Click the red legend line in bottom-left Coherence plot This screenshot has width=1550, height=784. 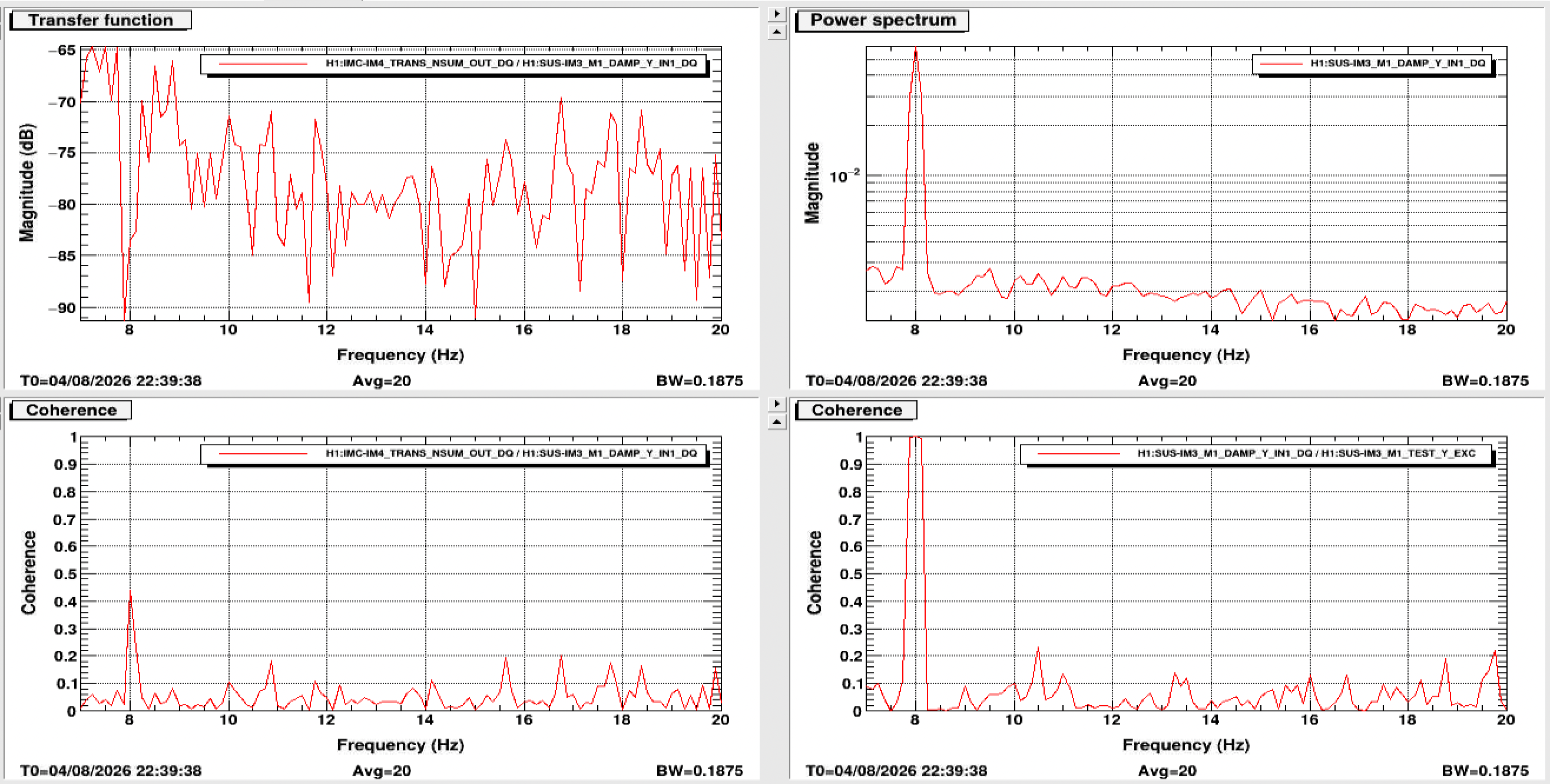[x=264, y=454]
